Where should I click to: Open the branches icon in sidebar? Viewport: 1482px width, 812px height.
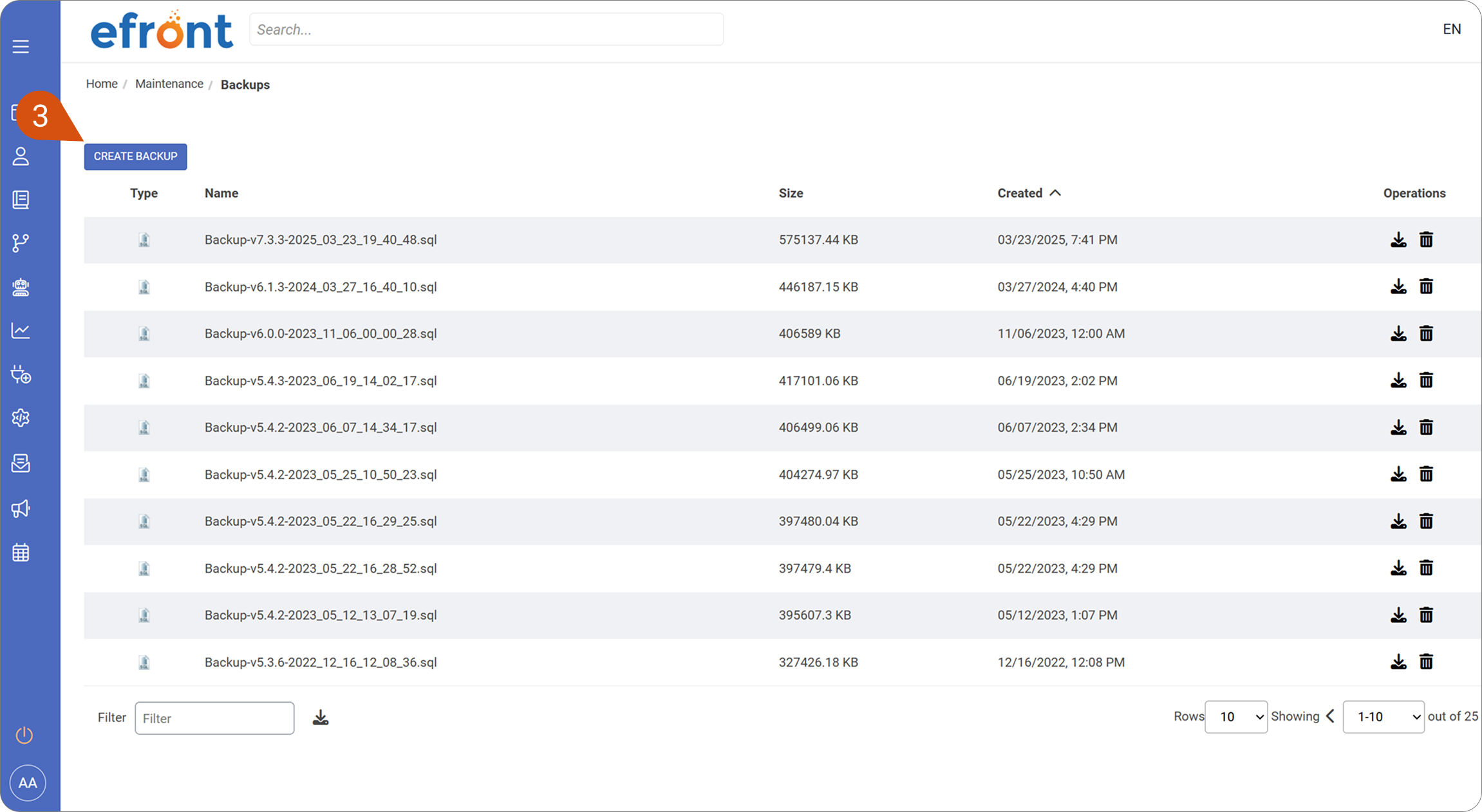21,243
